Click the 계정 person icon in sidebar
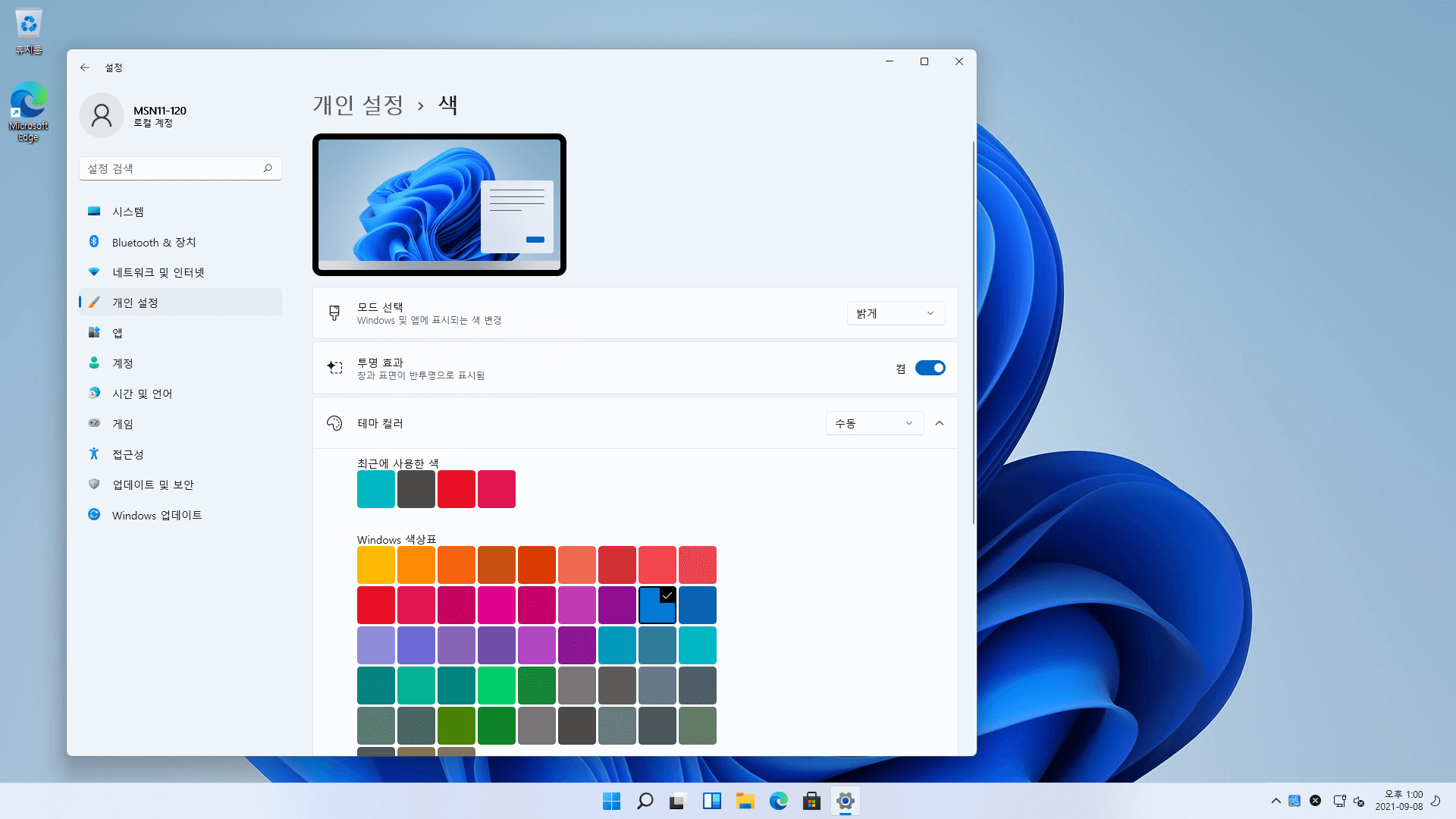 point(94,363)
